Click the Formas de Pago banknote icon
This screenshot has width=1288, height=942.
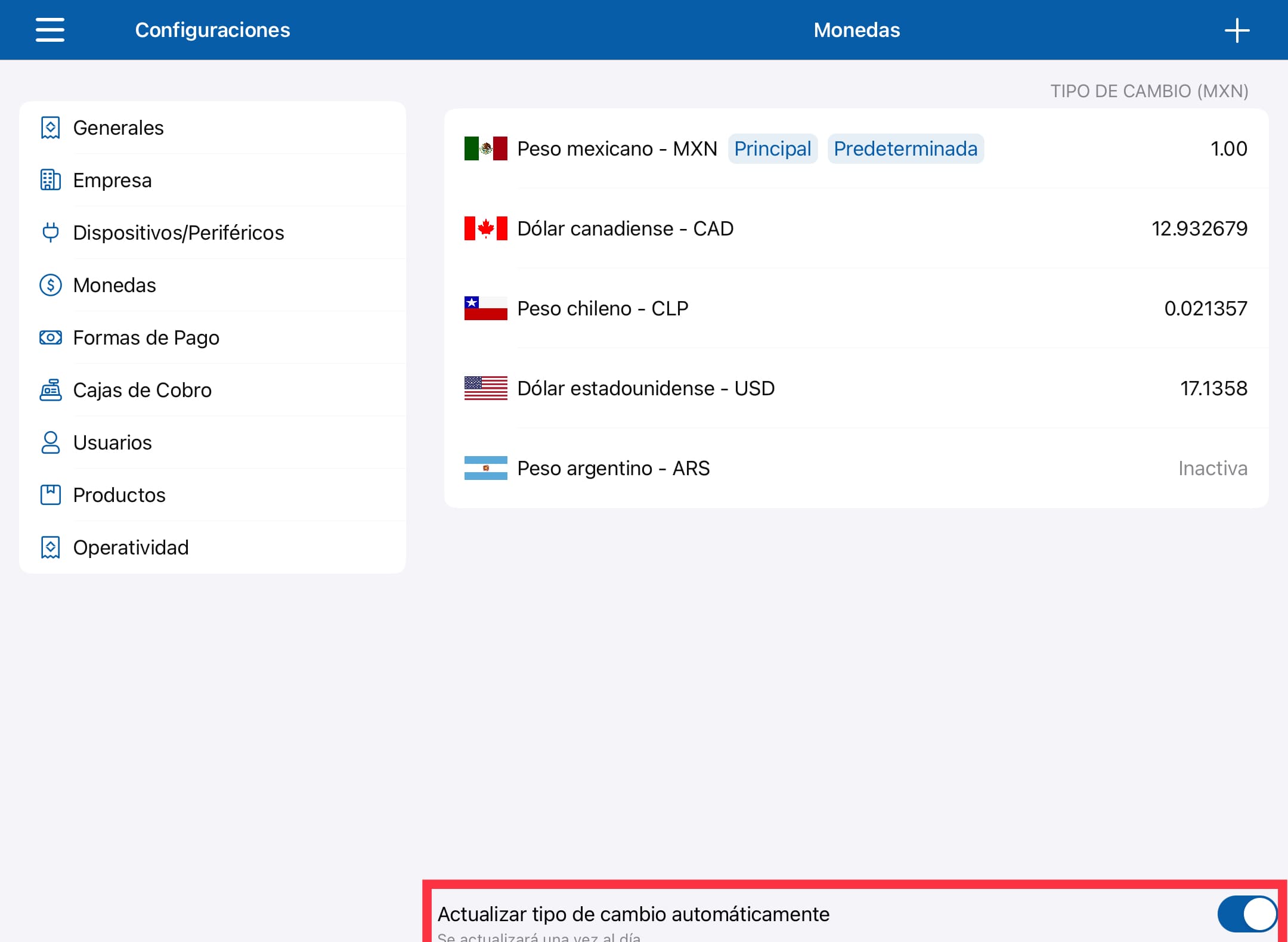click(x=51, y=337)
